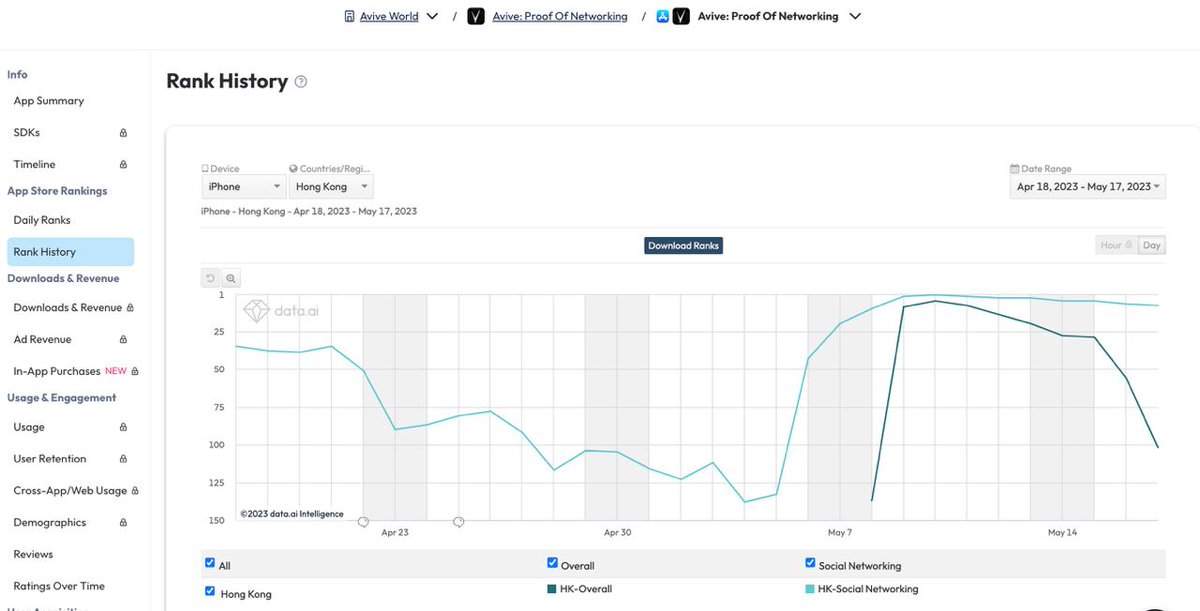Screen dimensions: 1200x611
Task: Click the first event marker on chart axis
Action: (x=363, y=522)
